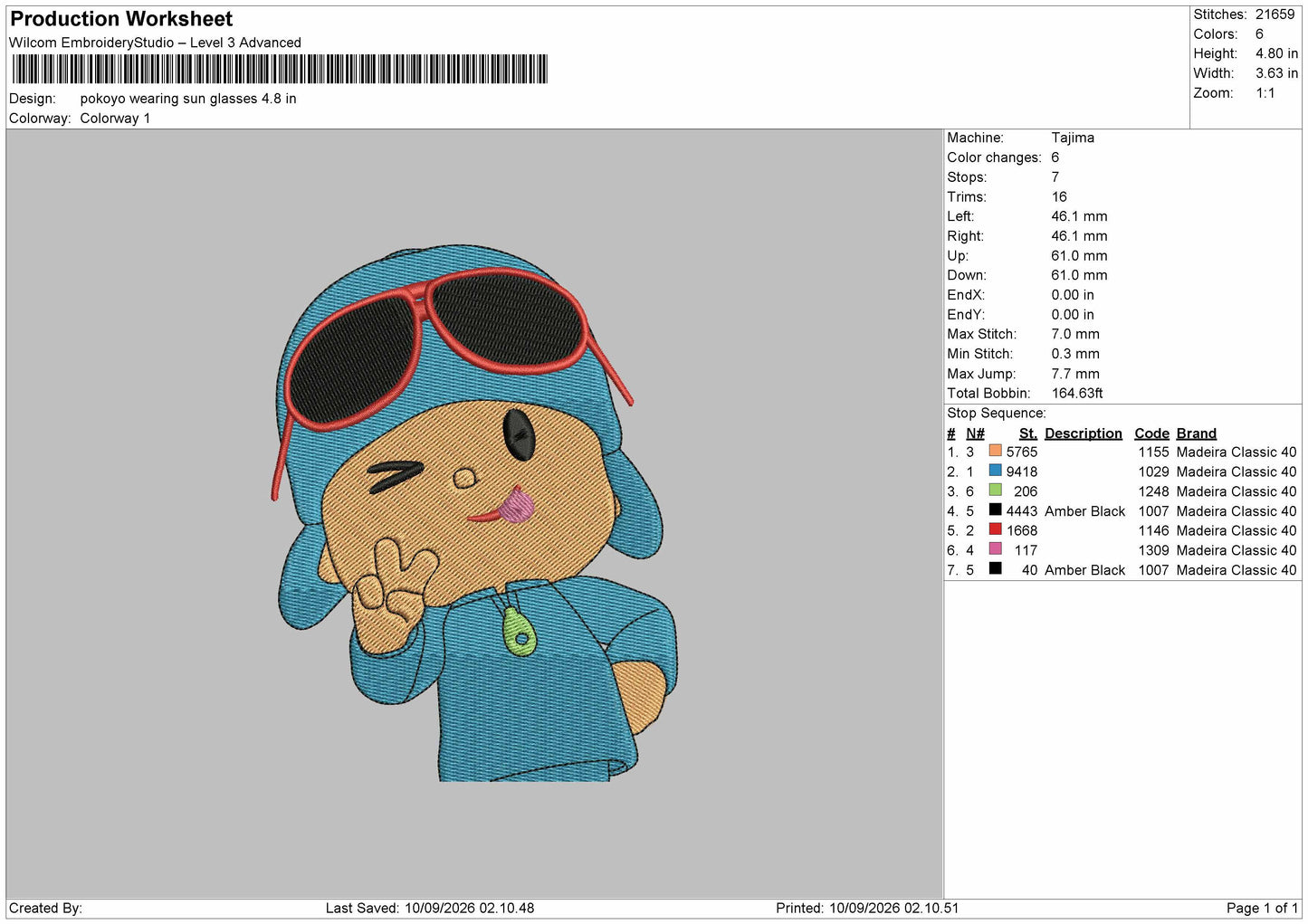Click Madeira Classic 40 brand in stop 6 row
1308x924 pixels.
tap(1236, 551)
